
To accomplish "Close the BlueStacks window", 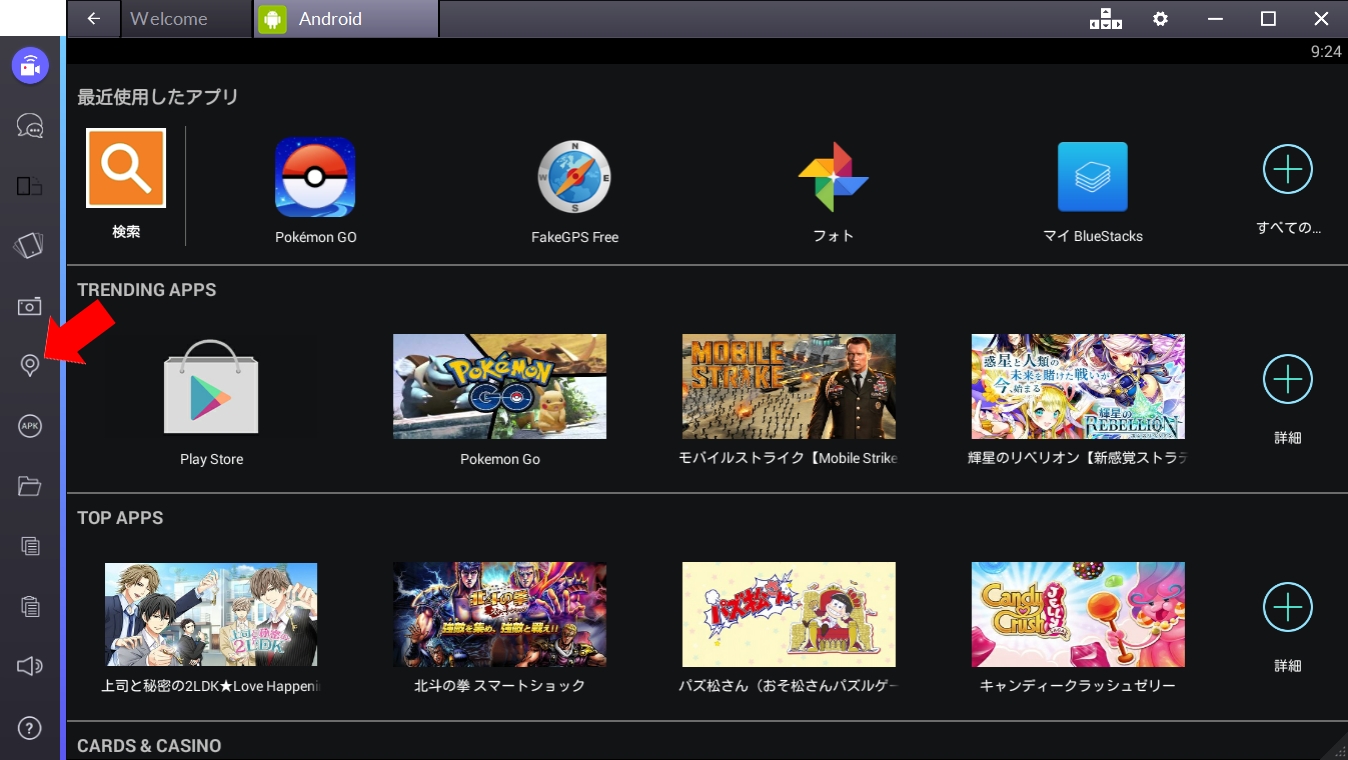I will [x=1320, y=19].
